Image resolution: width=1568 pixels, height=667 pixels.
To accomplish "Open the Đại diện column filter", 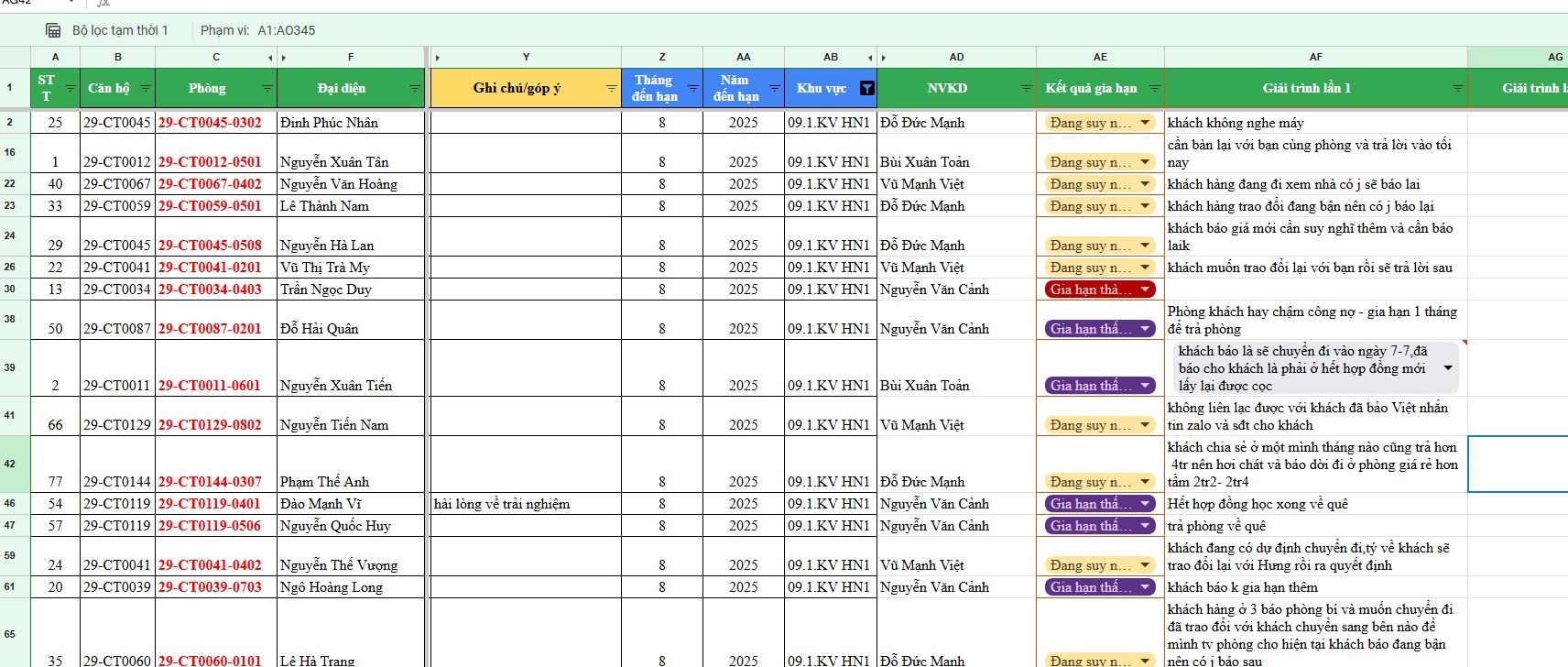I will [x=414, y=89].
